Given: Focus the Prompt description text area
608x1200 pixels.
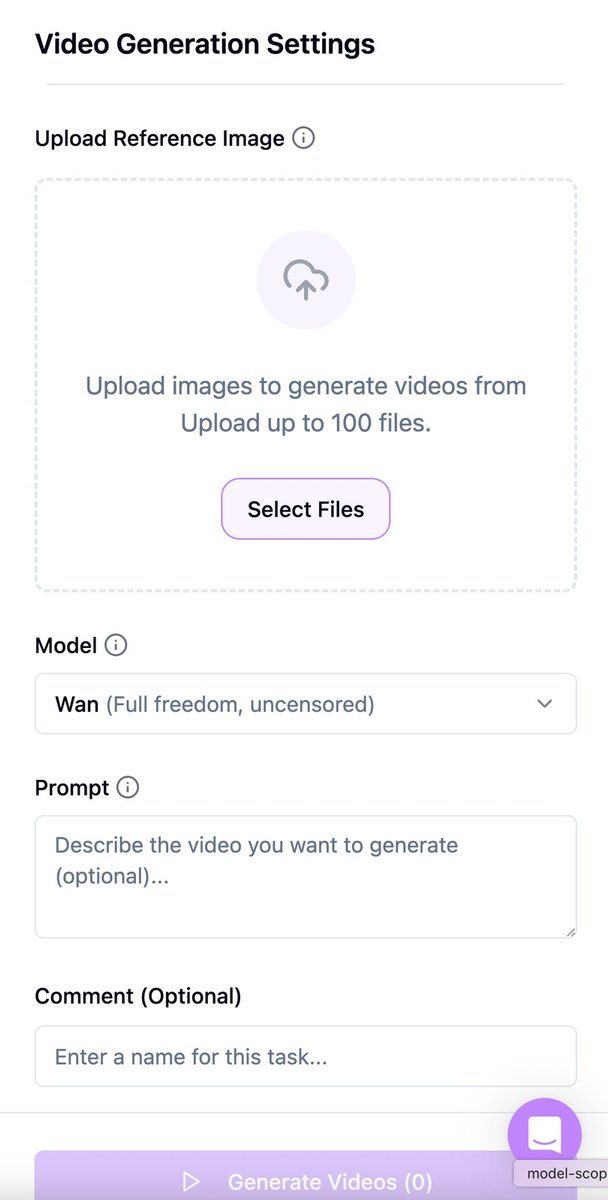Looking at the screenshot, I should 305,876.
